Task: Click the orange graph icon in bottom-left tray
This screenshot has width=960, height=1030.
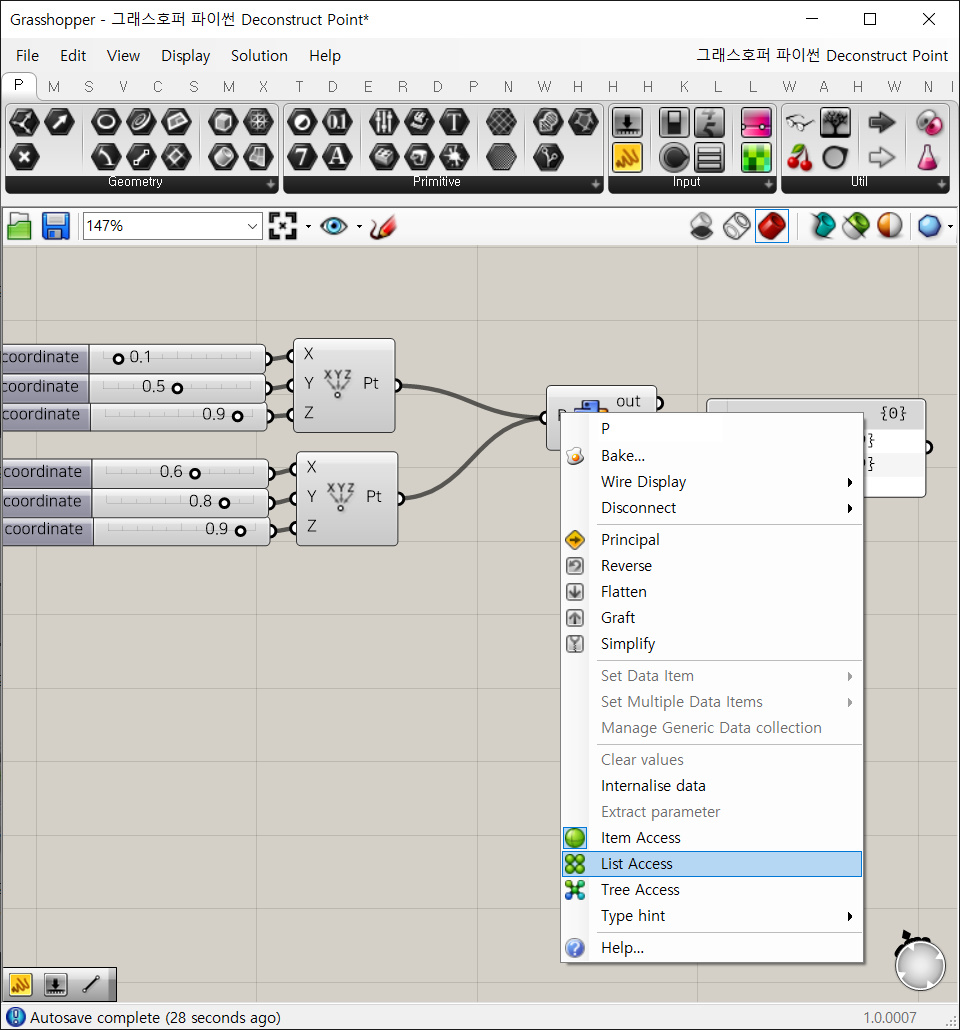Action: pyautogui.click(x=20, y=984)
